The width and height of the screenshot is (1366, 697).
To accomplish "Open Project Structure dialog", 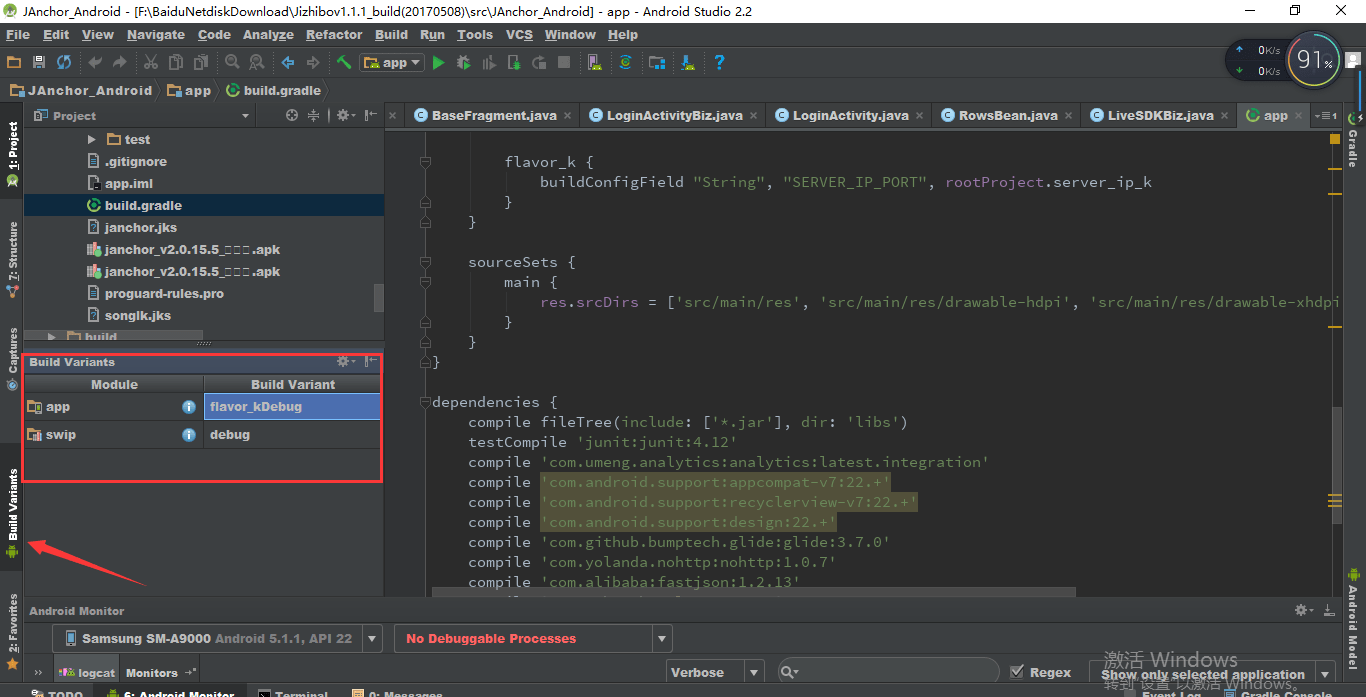I will pyautogui.click(x=657, y=61).
